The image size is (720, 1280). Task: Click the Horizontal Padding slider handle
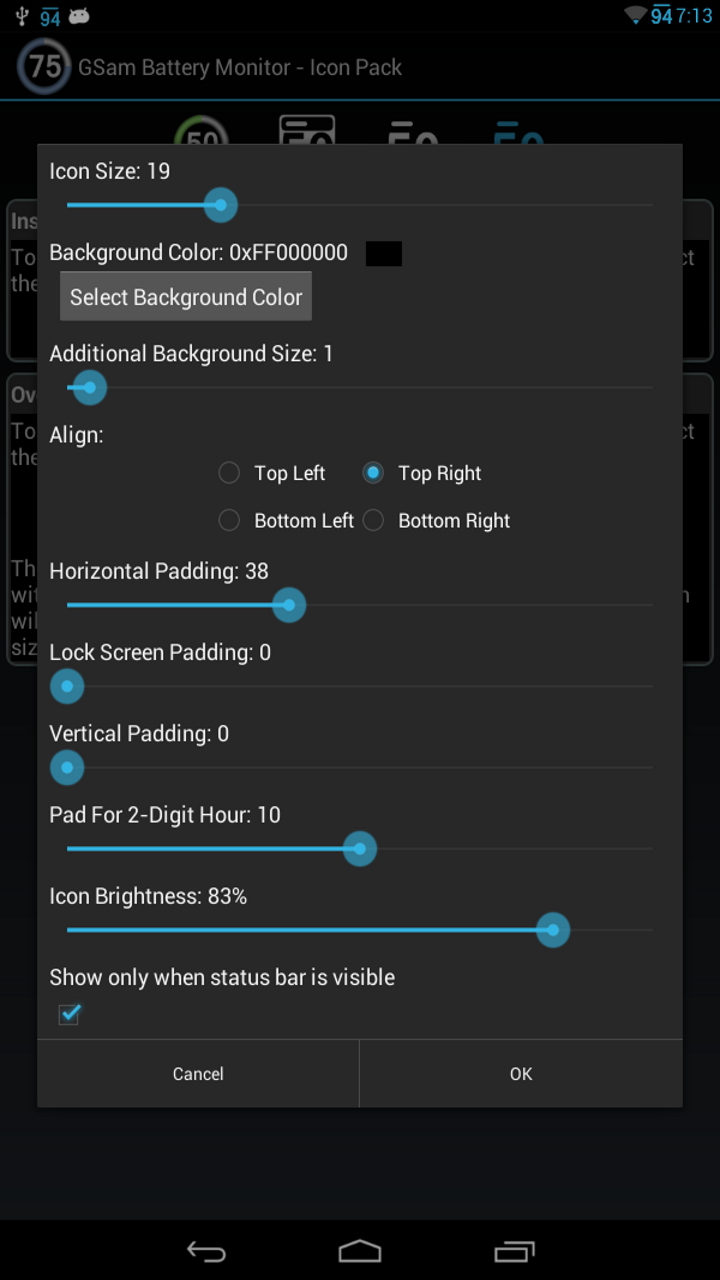[x=289, y=605]
